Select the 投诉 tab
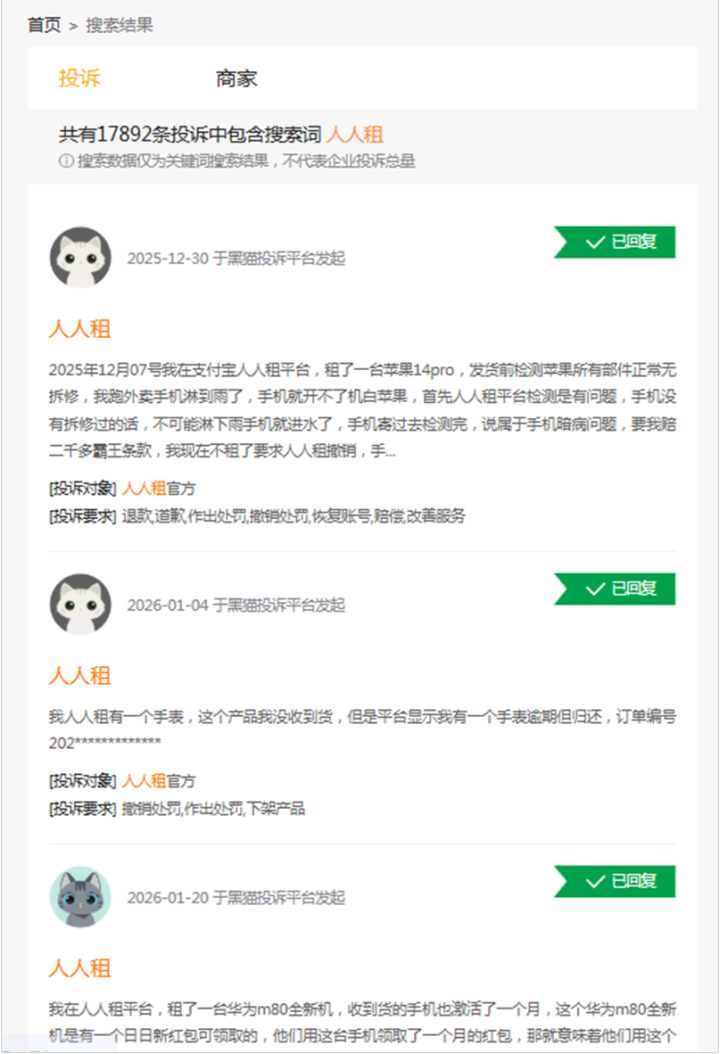Viewport: 720px width, 1054px height. click(x=79, y=79)
